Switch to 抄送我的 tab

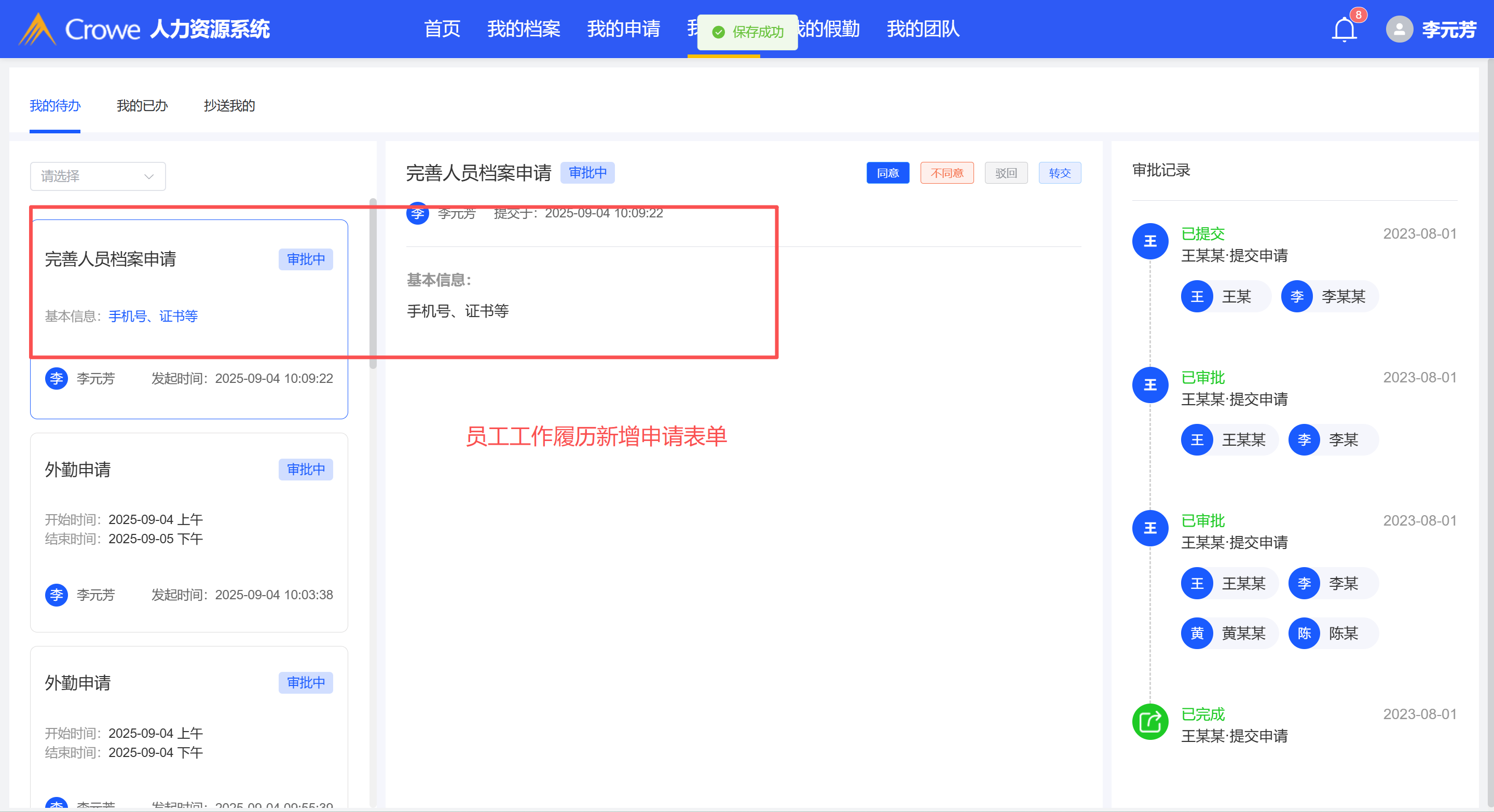pyautogui.click(x=229, y=105)
